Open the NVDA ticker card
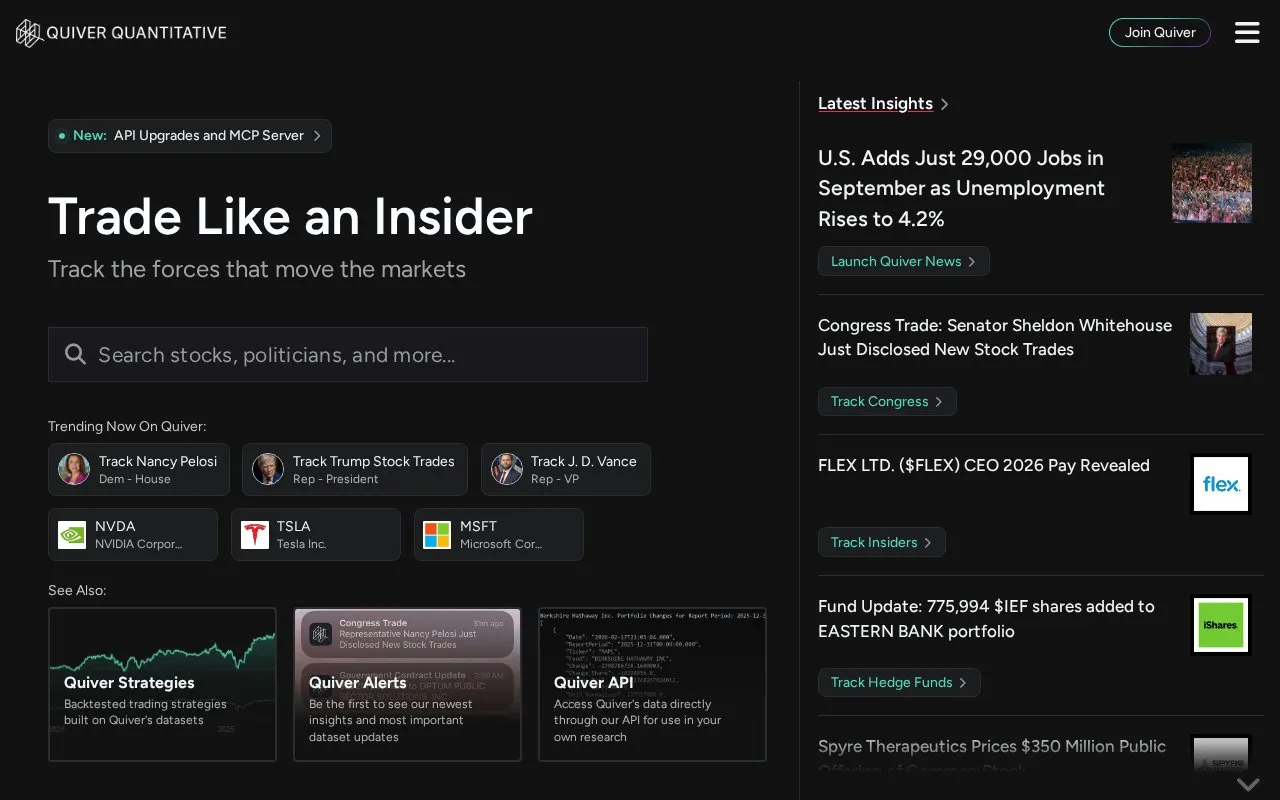Screen dimensions: 1280x800 [133, 535]
